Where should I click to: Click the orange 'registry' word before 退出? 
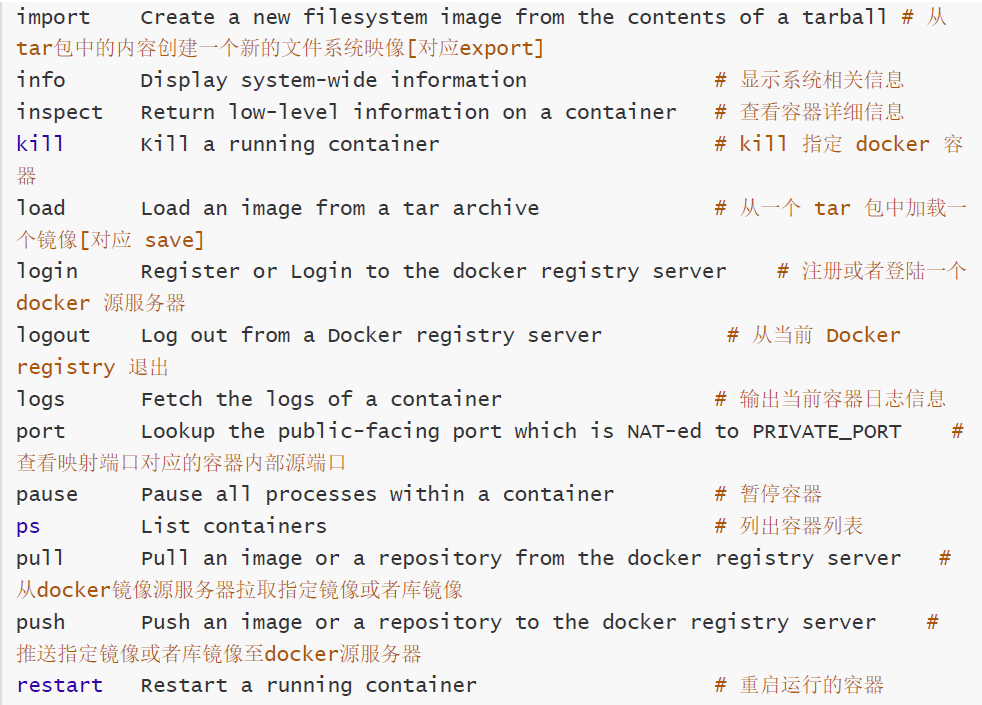point(65,367)
